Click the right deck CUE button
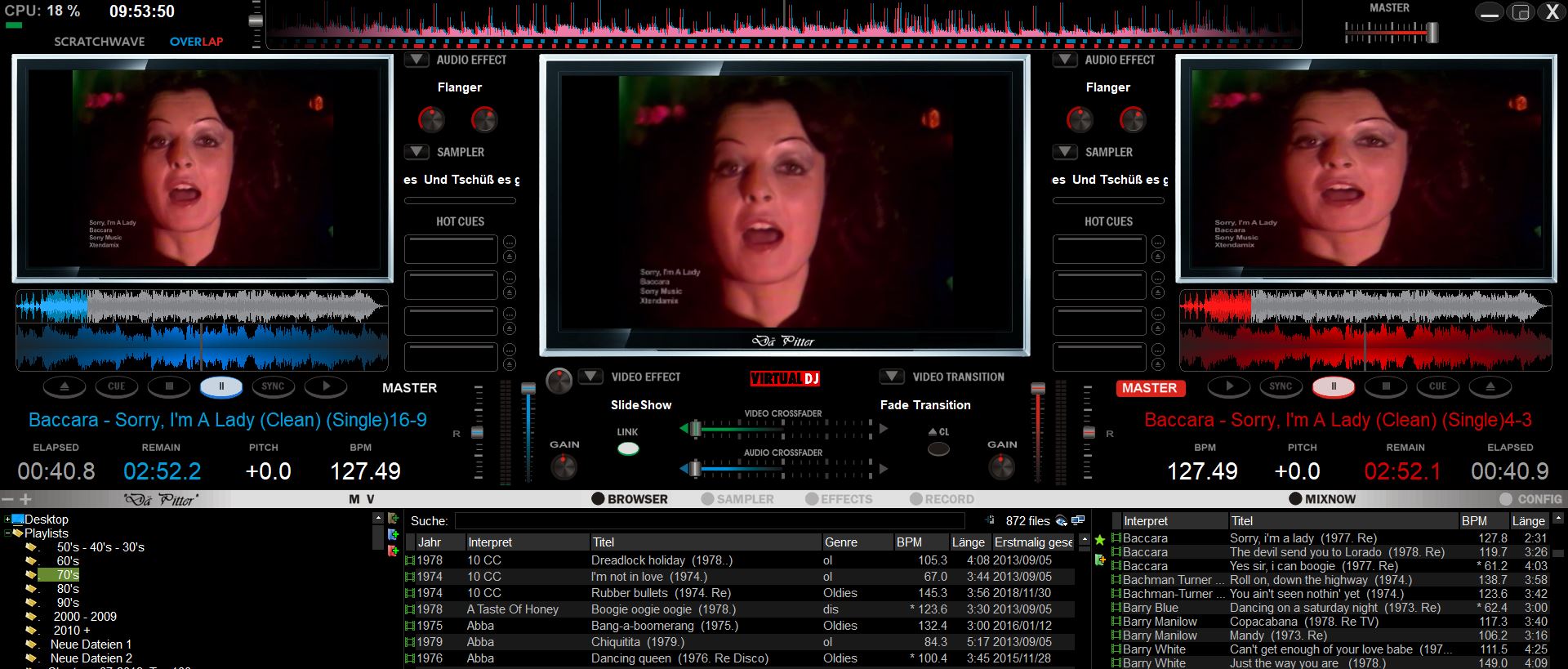Image resolution: width=1568 pixels, height=669 pixels. click(x=1438, y=386)
